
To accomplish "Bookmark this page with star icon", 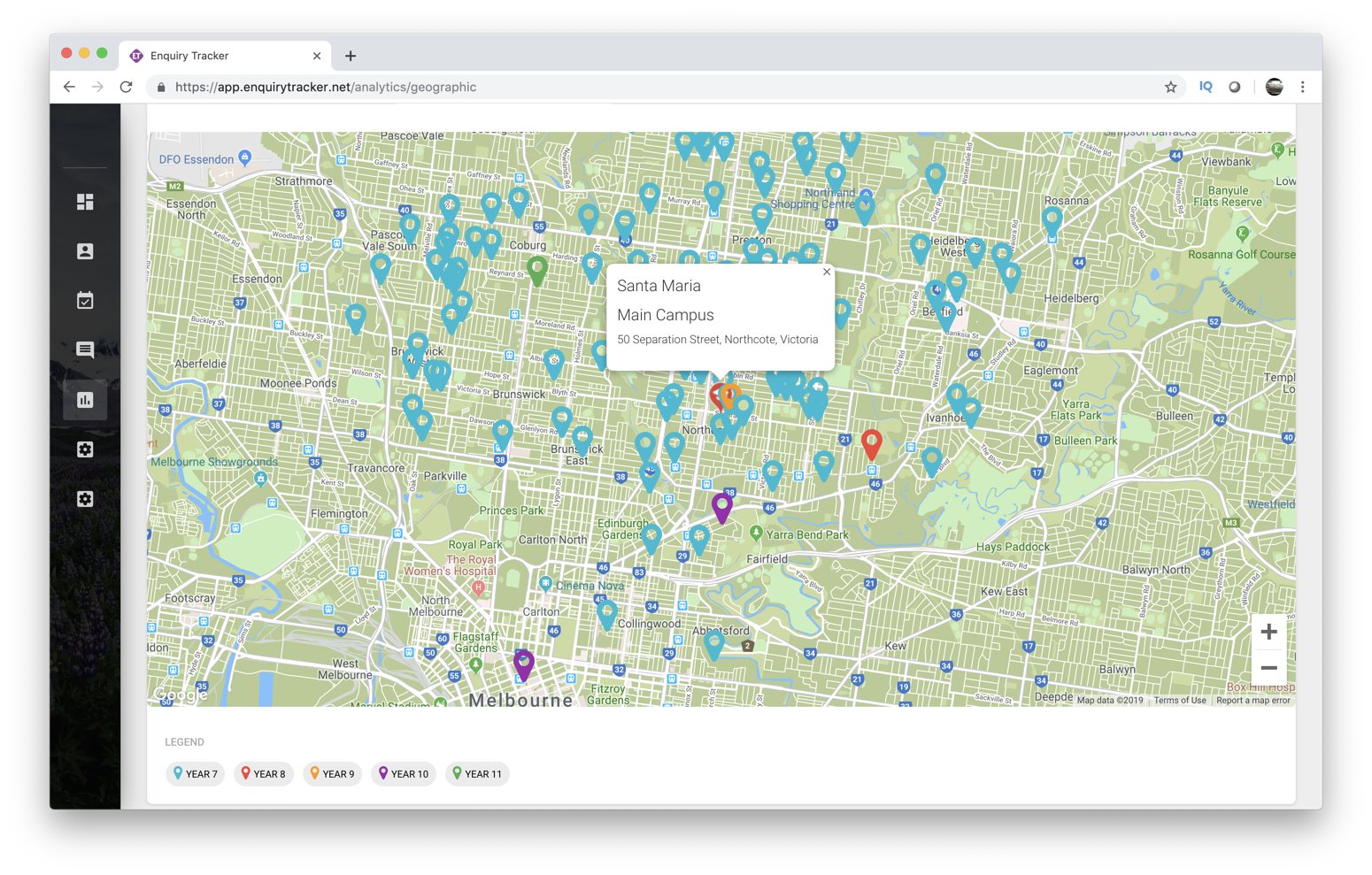I will pyautogui.click(x=1170, y=87).
